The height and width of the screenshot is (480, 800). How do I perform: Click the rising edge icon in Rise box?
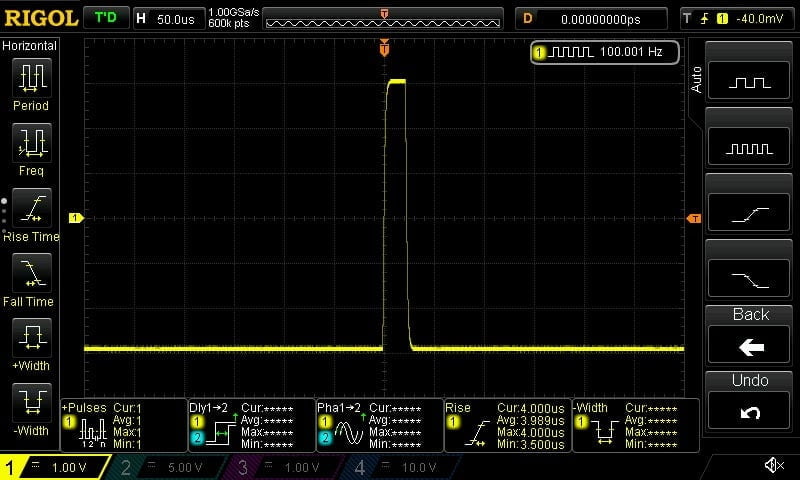pos(477,434)
